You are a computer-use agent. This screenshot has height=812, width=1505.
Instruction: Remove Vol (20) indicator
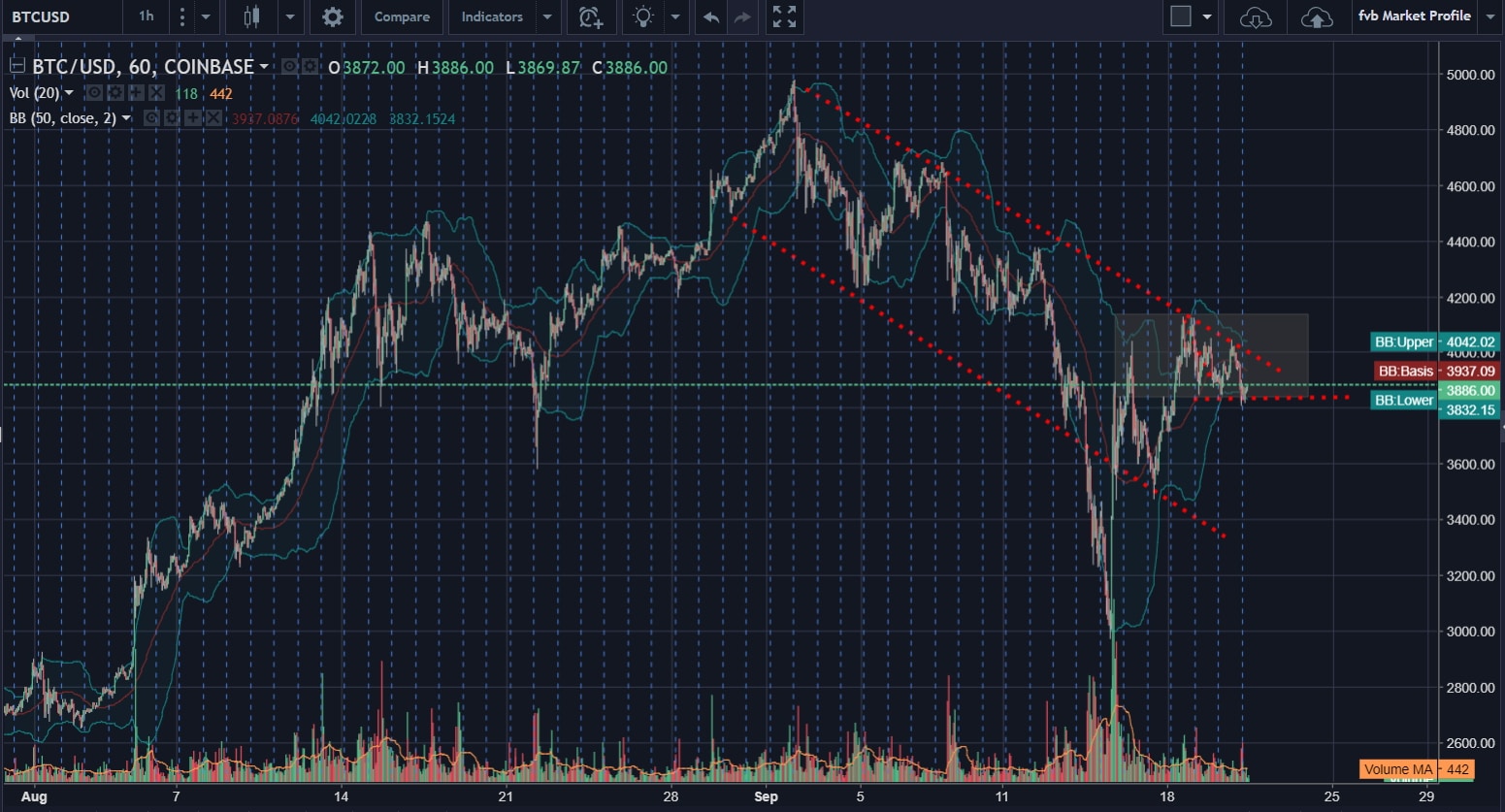(x=156, y=93)
